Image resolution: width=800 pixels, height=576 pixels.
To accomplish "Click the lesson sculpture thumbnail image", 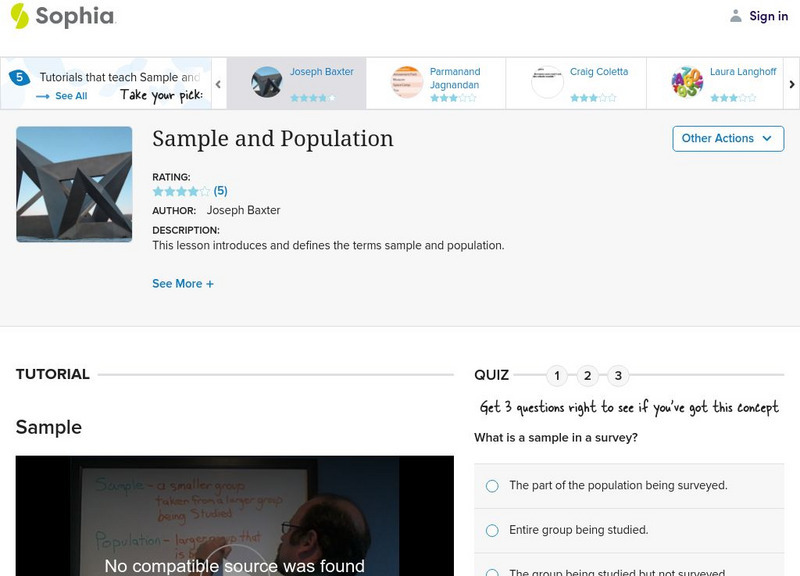I will click(x=74, y=184).
